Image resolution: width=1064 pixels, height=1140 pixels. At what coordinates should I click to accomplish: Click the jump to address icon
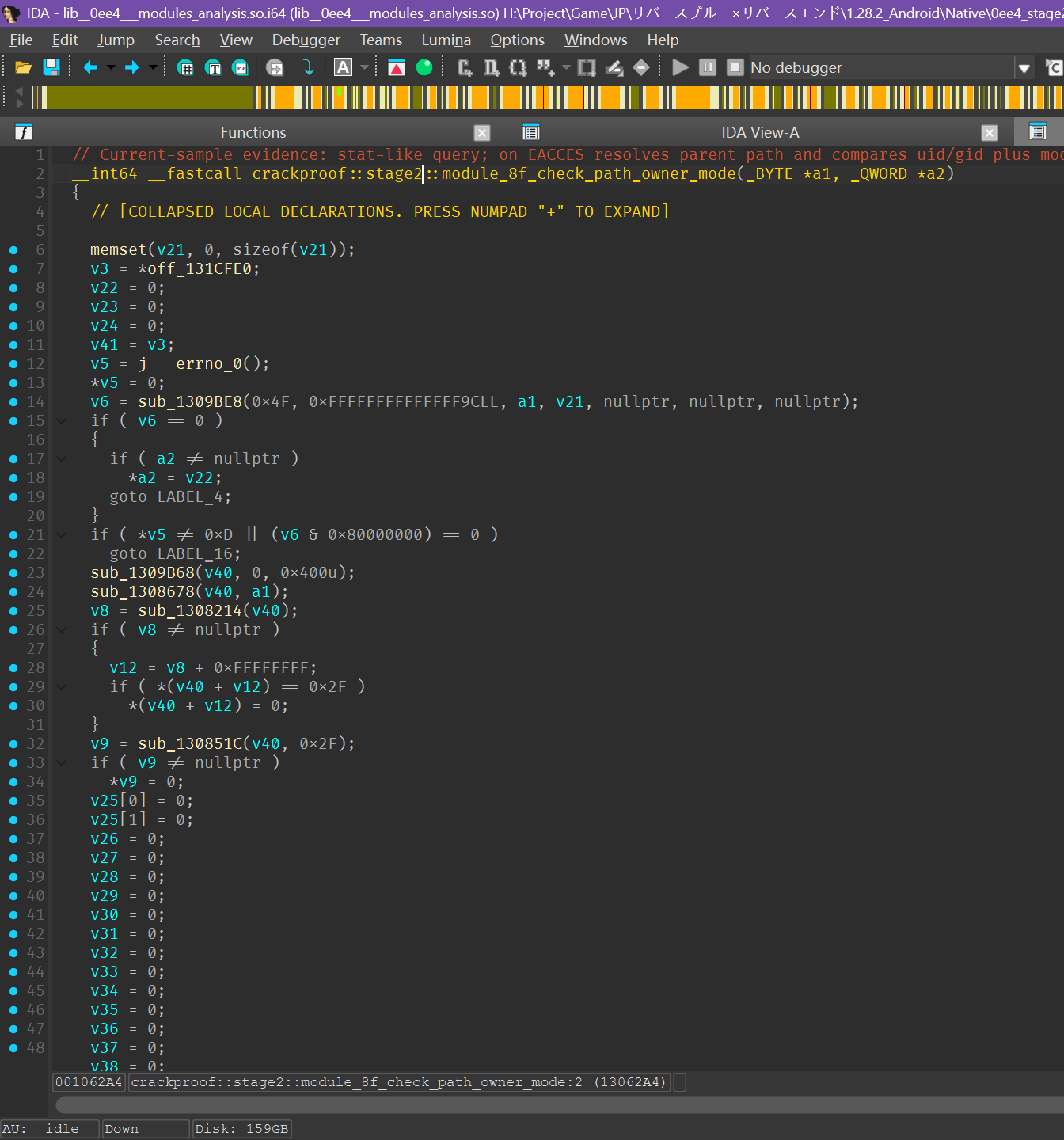coord(275,68)
